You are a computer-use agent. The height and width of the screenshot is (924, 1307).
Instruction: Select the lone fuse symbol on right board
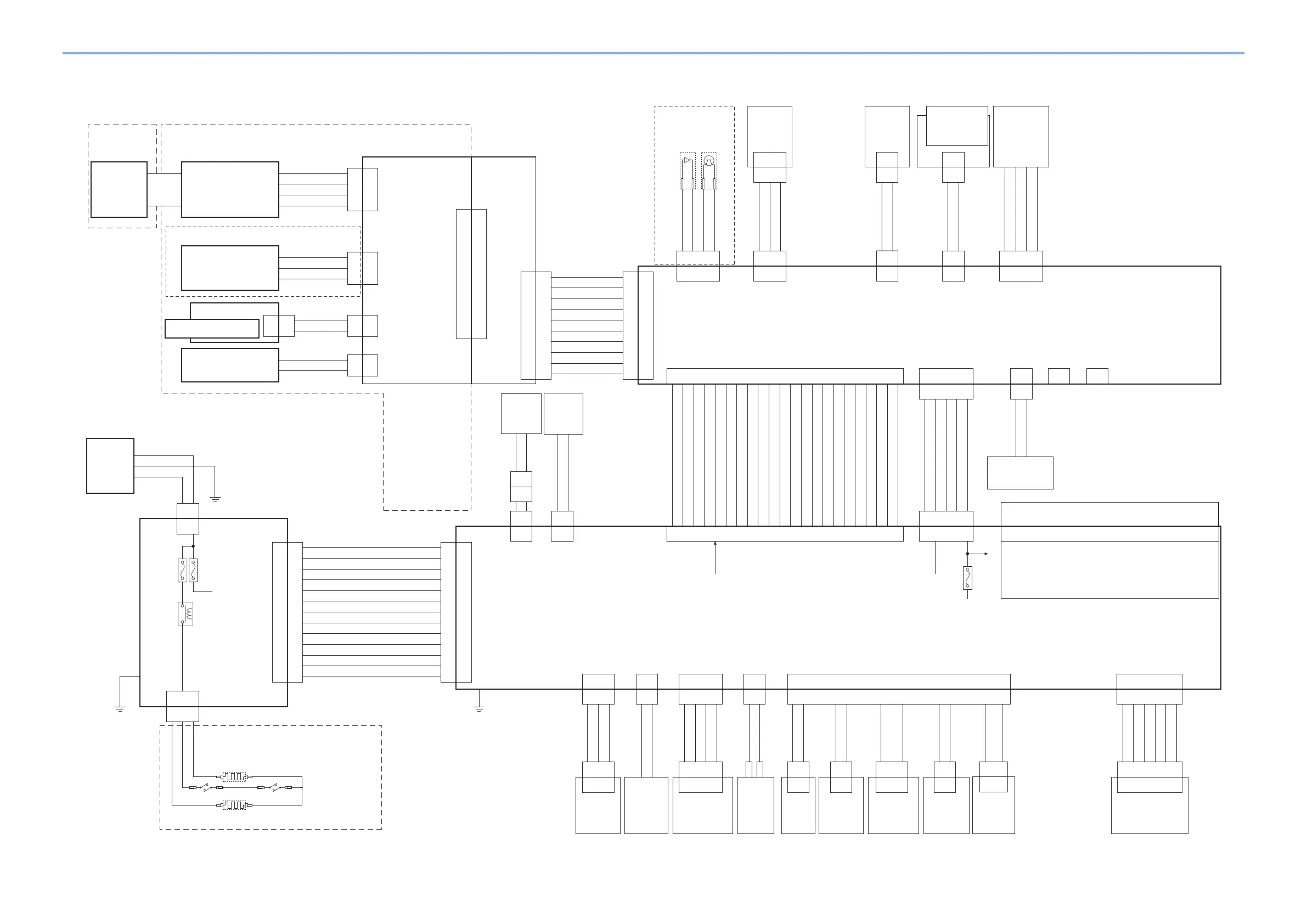click(x=967, y=578)
